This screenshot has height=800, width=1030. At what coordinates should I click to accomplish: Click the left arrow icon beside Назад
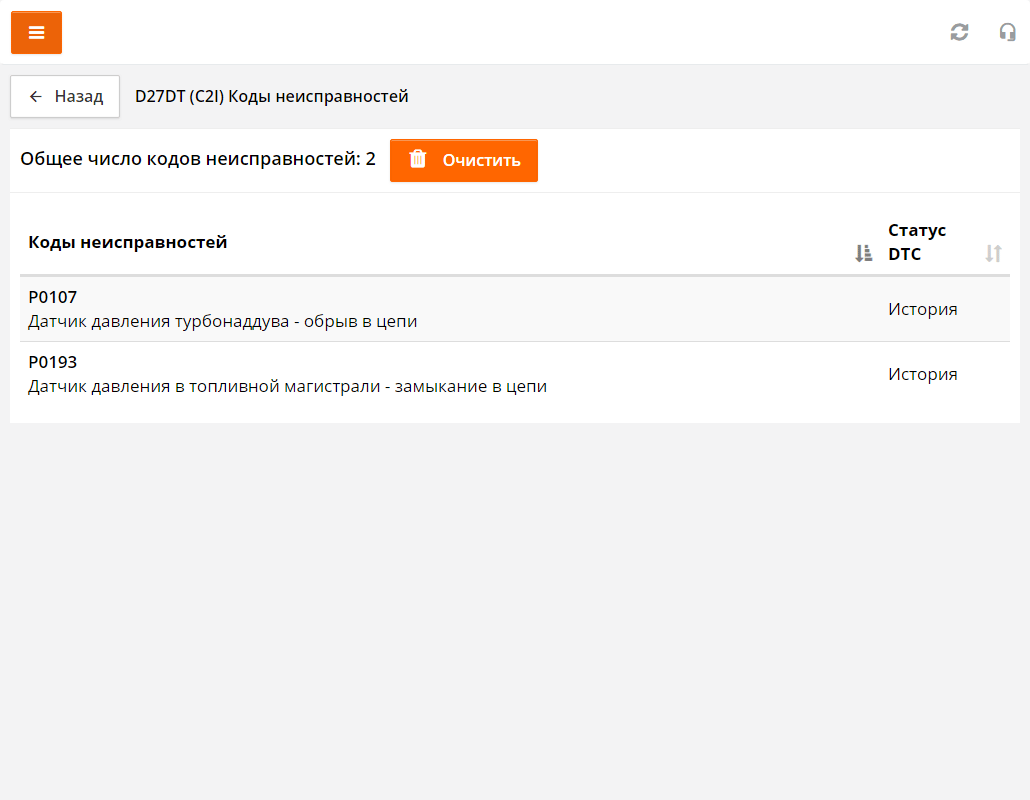click(x=36, y=97)
